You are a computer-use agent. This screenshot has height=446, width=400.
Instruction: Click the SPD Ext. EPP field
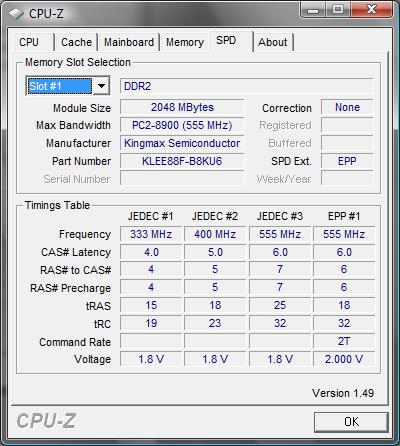pyautogui.click(x=347, y=161)
